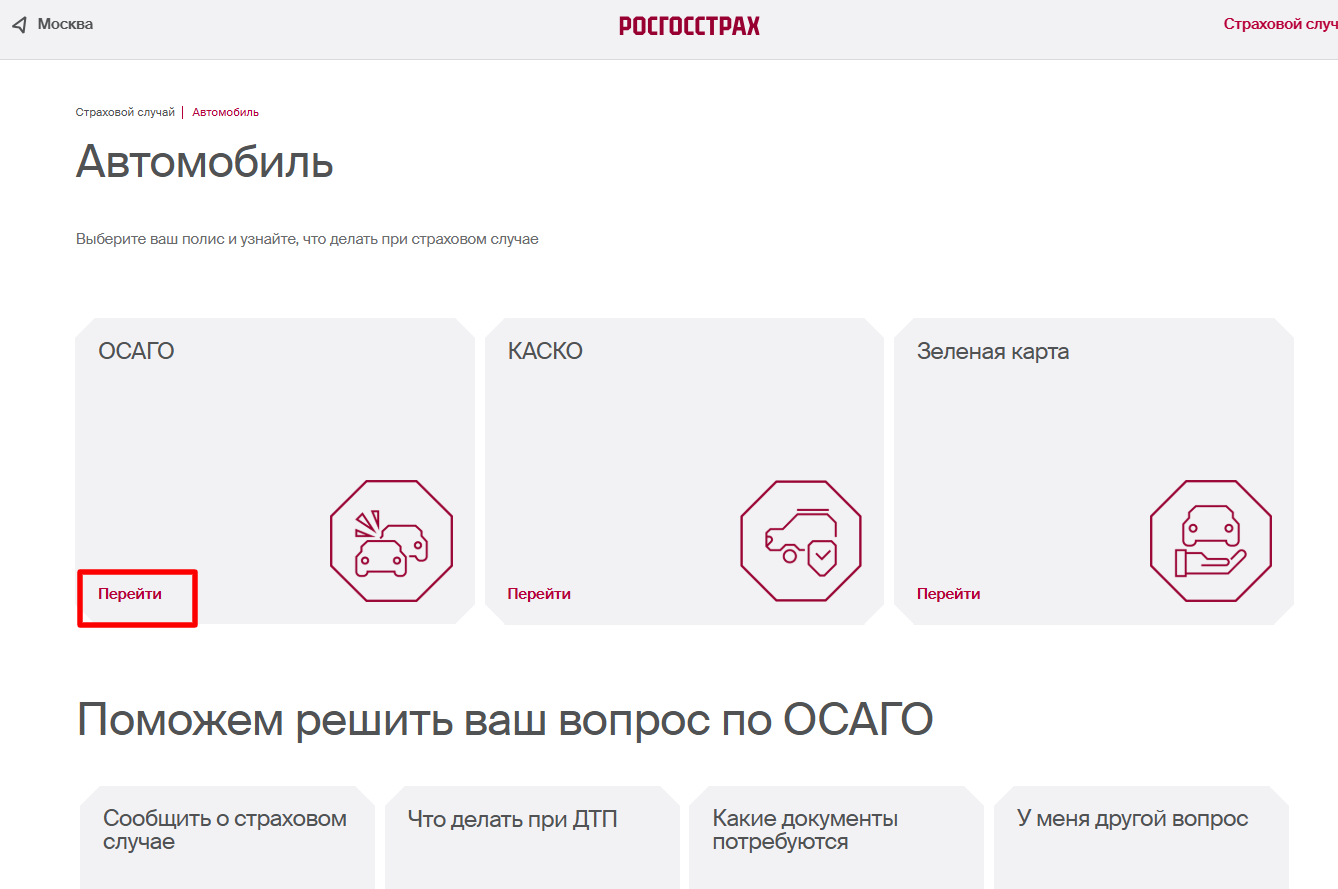Click the Поможем решить ваш вопрос heading
Image resolution: width=1338 pixels, height=889 pixels.
(x=505, y=719)
